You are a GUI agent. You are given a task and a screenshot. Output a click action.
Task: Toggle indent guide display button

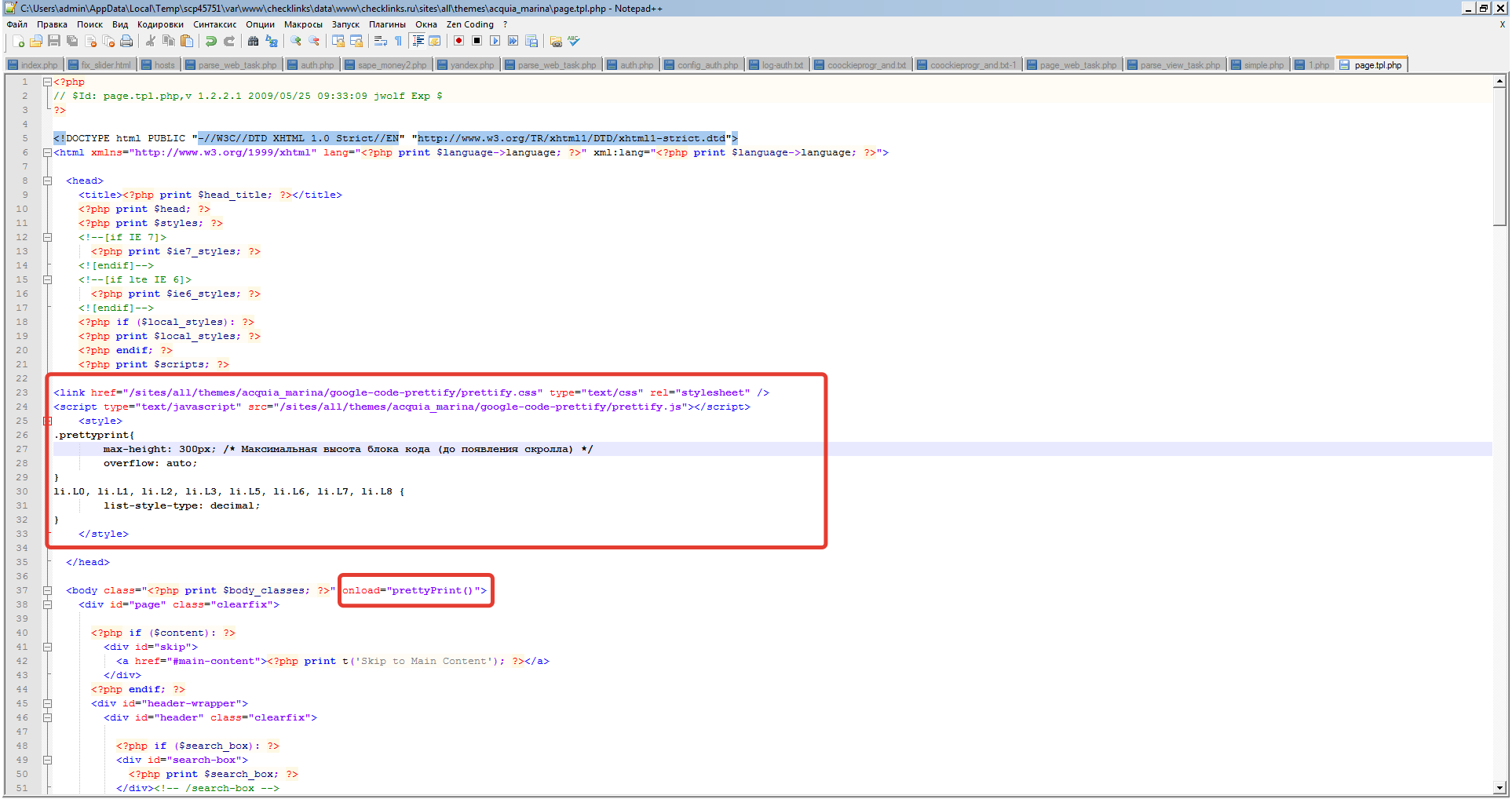click(418, 42)
